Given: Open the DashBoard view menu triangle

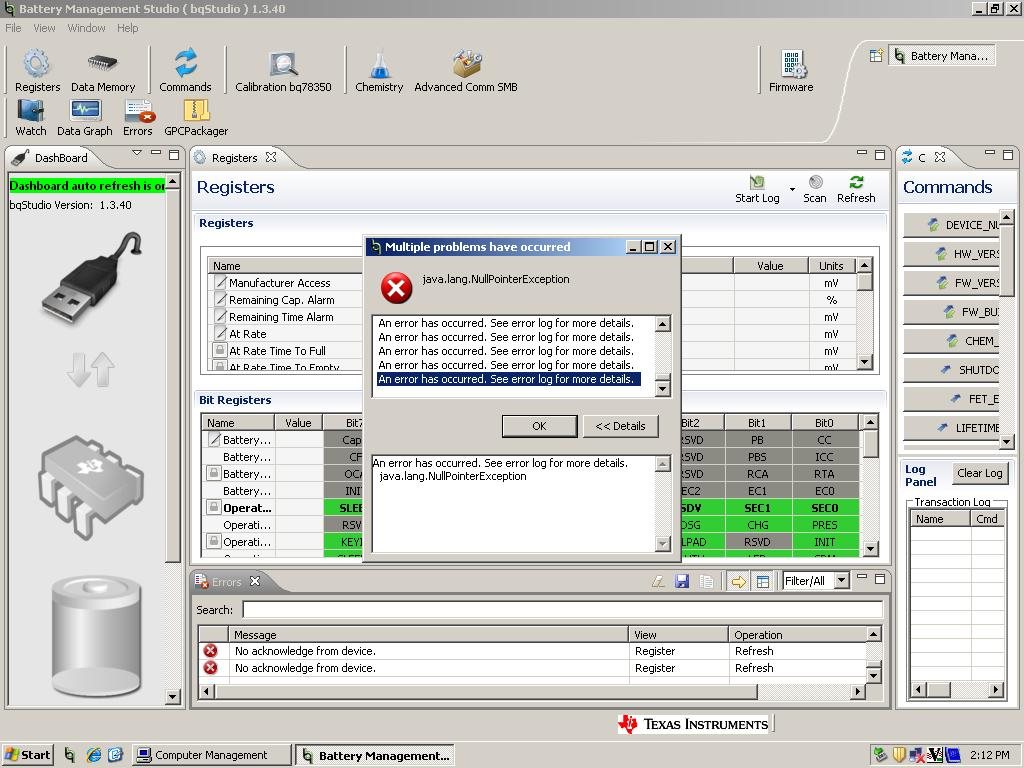Looking at the screenshot, I should [136, 153].
